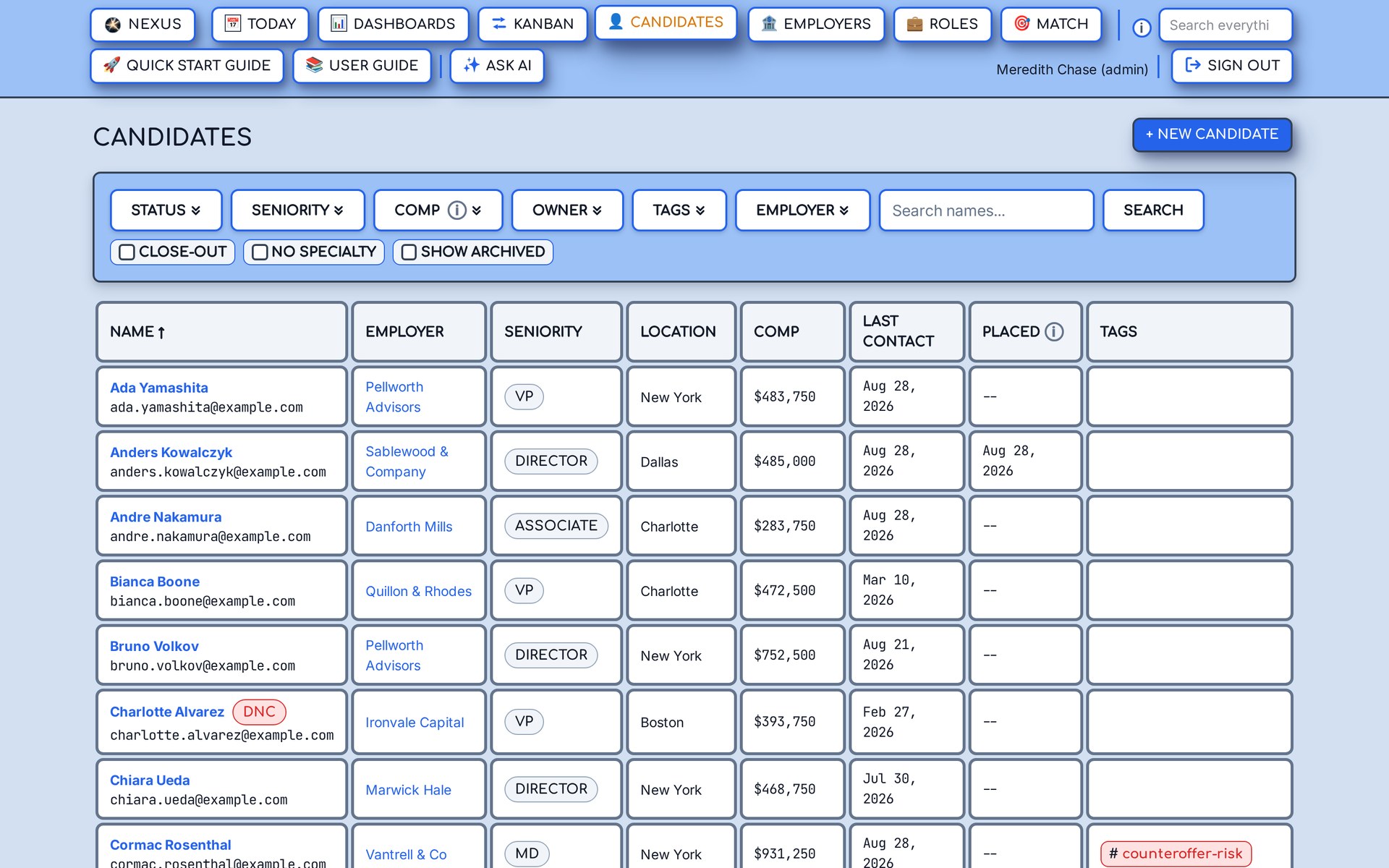Click the info icon beside global search

[1141, 27]
